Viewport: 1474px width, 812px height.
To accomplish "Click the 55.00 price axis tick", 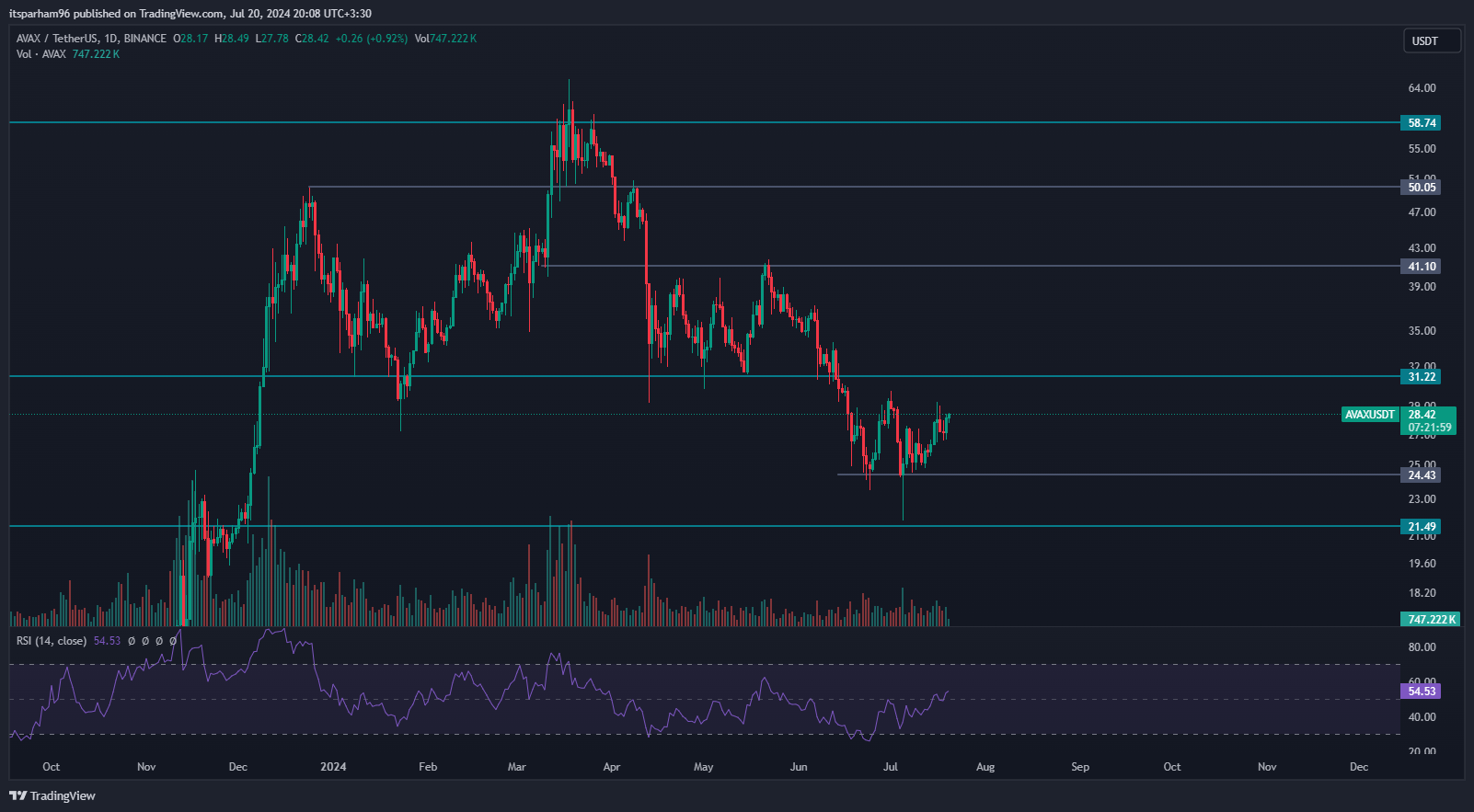I will (x=1422, y=149).
